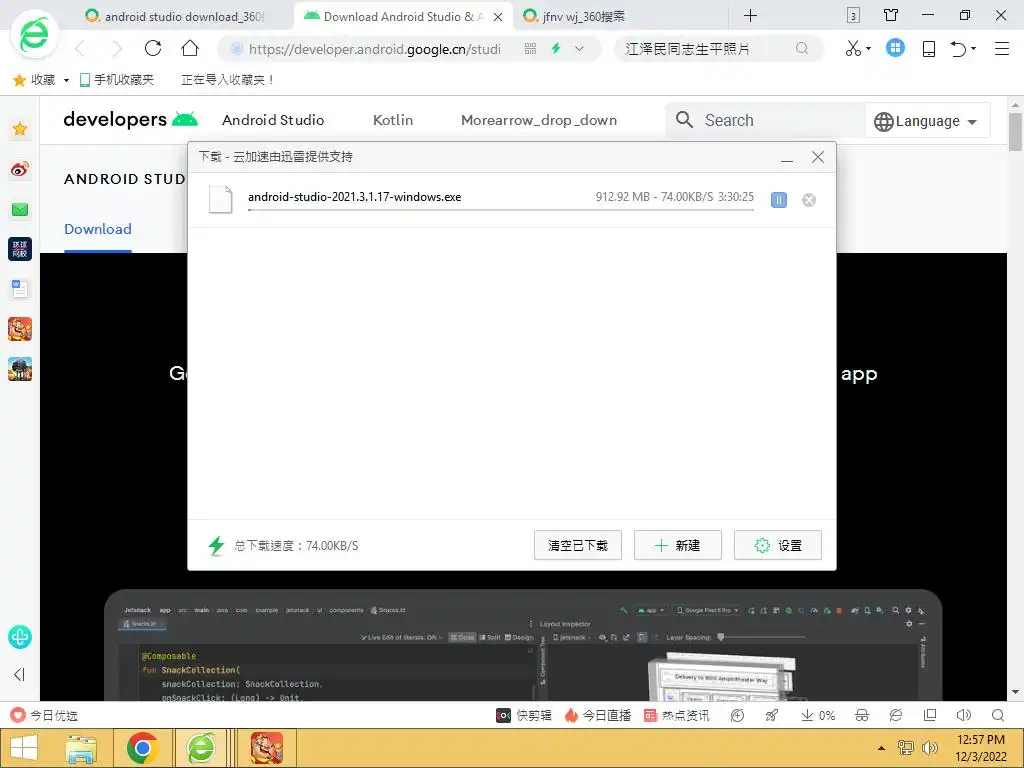
Task: Click the android-studio exe file icon
Action: tap(220, 199)
